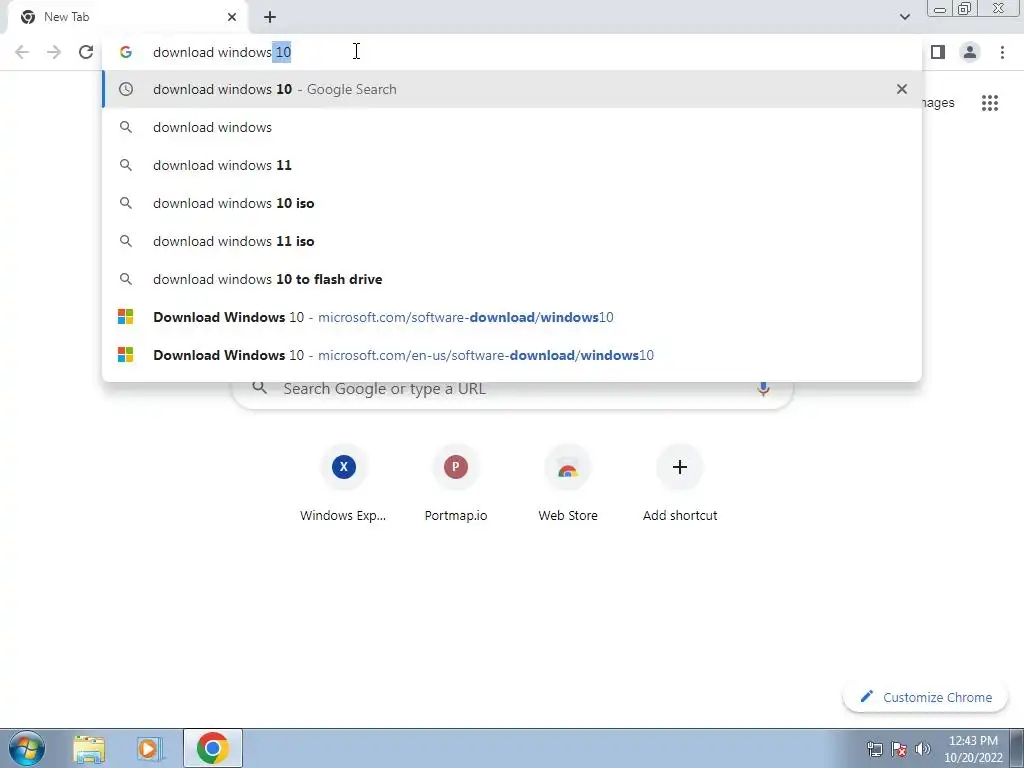Open the network tray icon
The height and width of the screenshot is (768, 1024).
point(874,749)
